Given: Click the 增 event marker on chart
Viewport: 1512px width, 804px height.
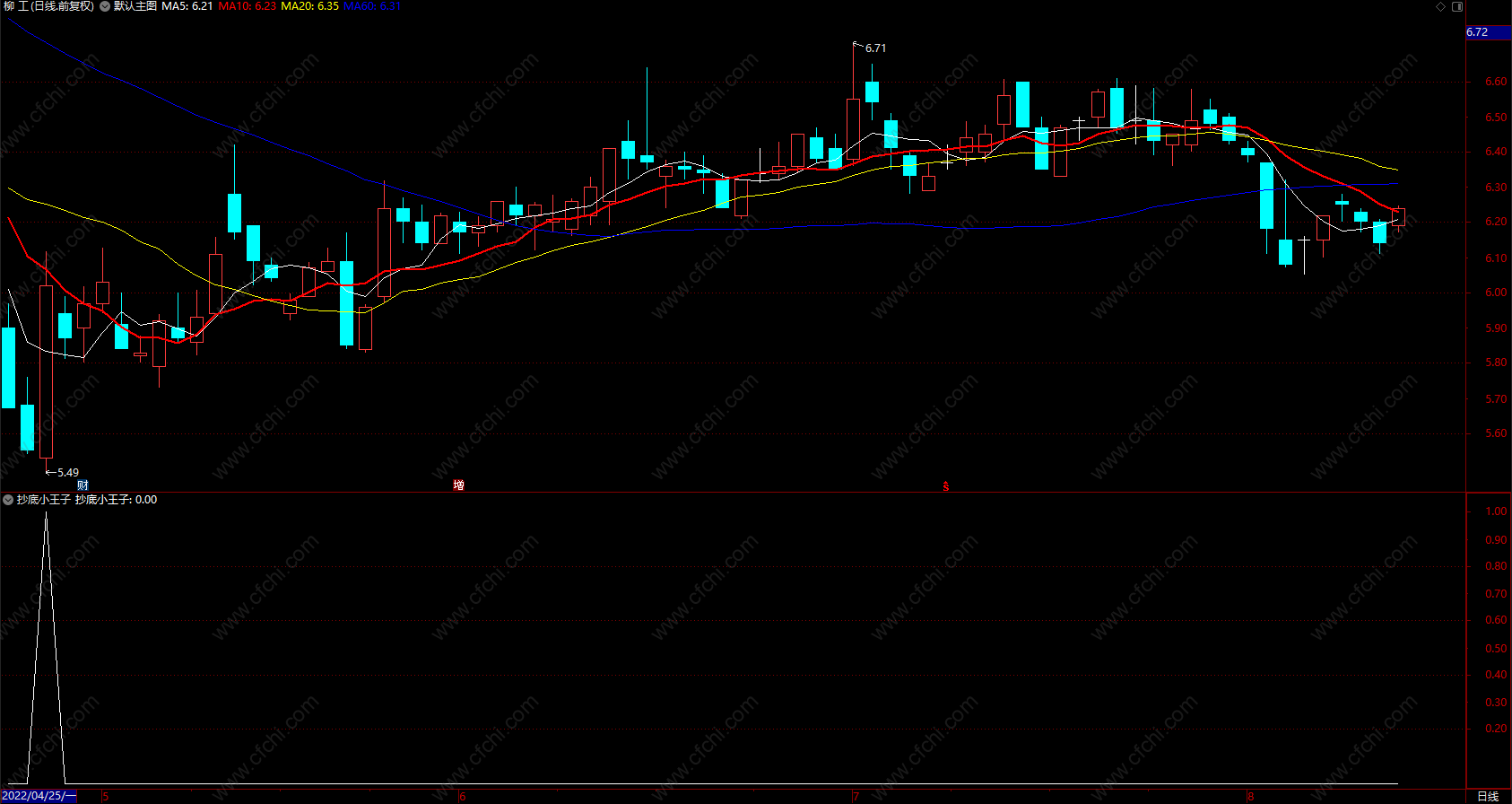Looking at the screenshot, I should (458, 485).
